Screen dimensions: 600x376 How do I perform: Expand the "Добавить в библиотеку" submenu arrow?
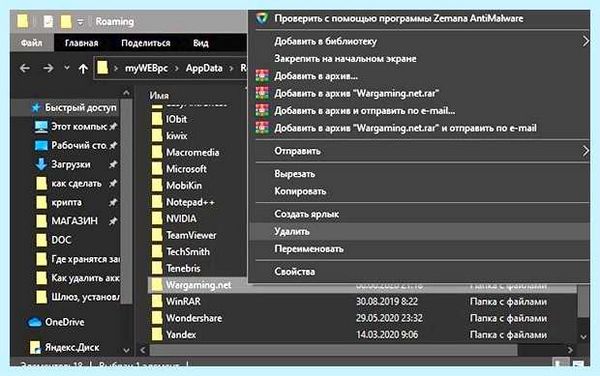pyautogui.click(x=585, y=41)
